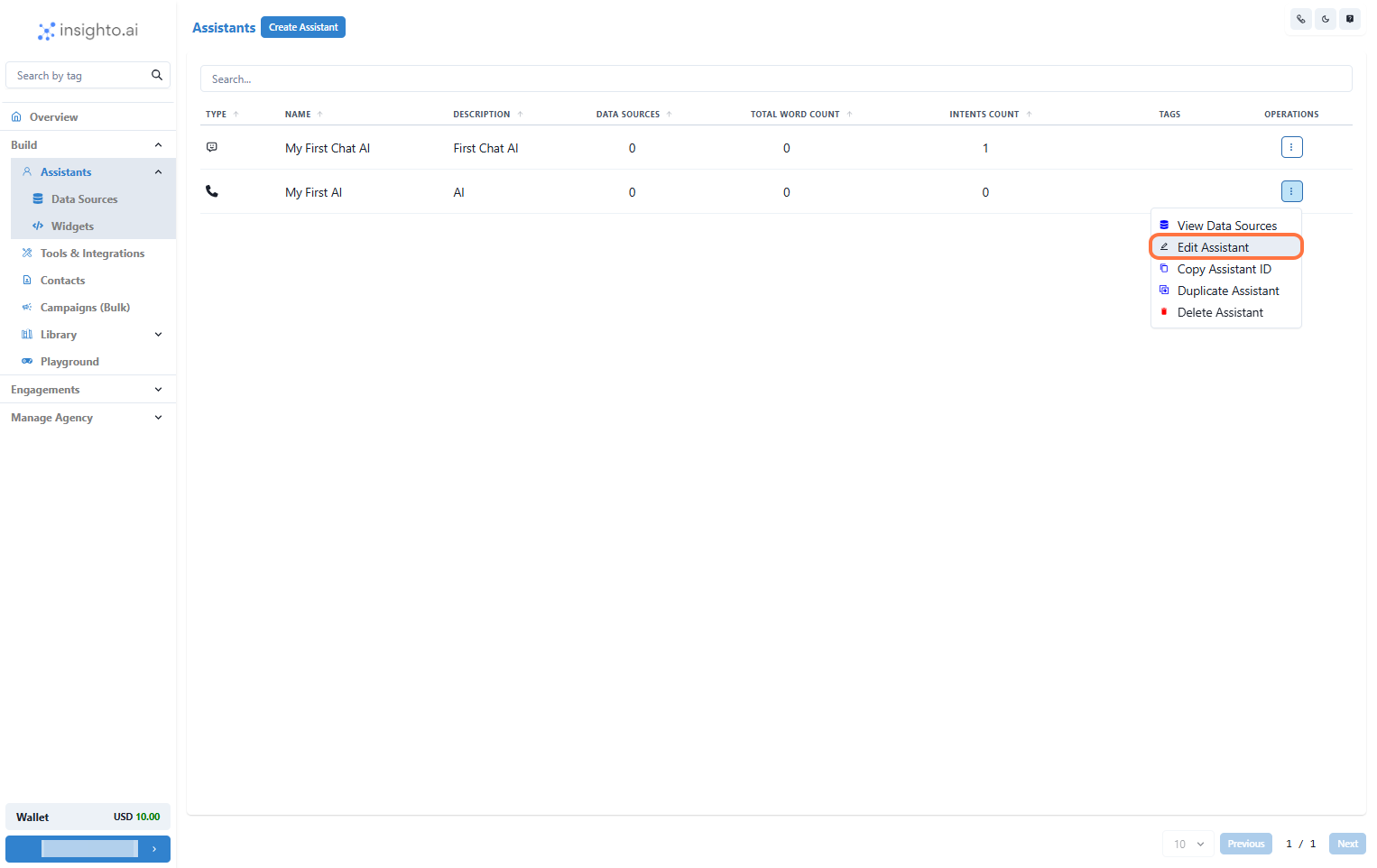Click the My First Chat AI name cell
Screen dimensions: 1377x868
coord(328,148)
